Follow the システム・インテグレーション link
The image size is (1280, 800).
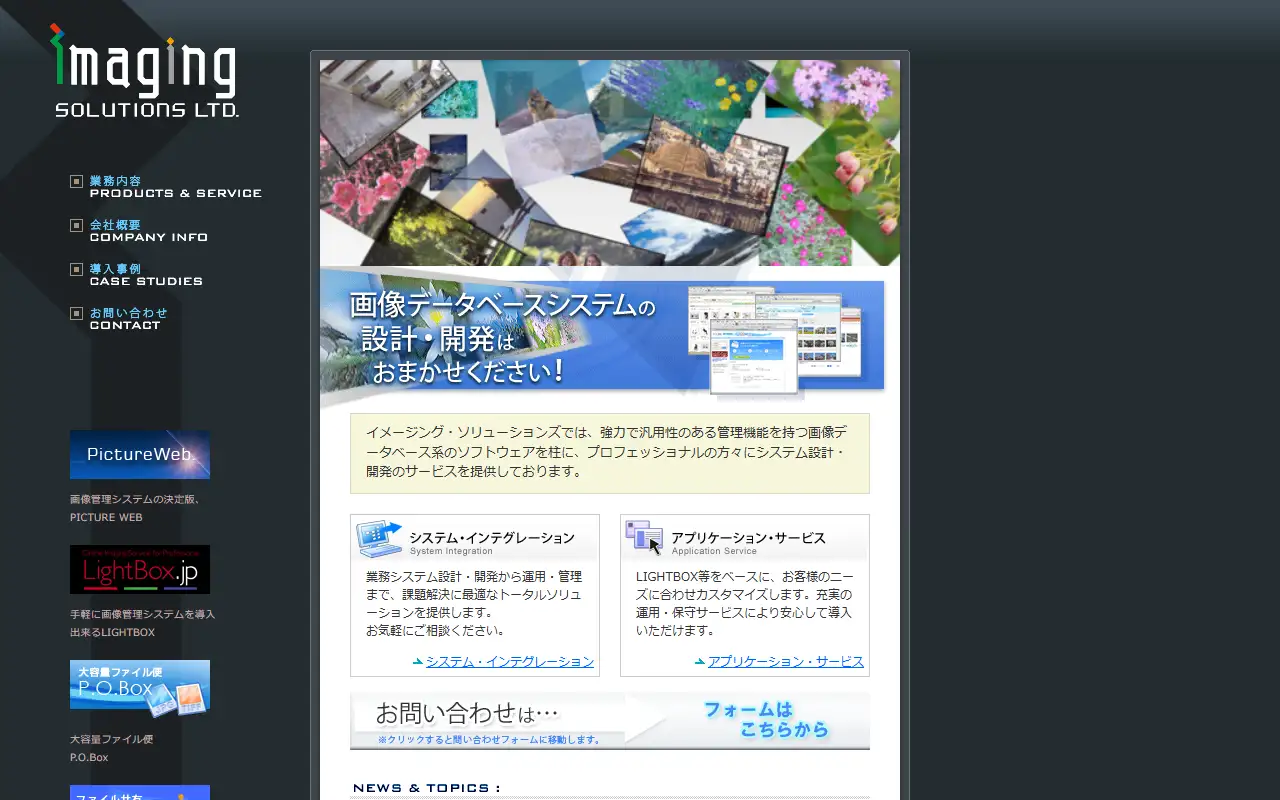pyautogui.click(x=510, y=662)
